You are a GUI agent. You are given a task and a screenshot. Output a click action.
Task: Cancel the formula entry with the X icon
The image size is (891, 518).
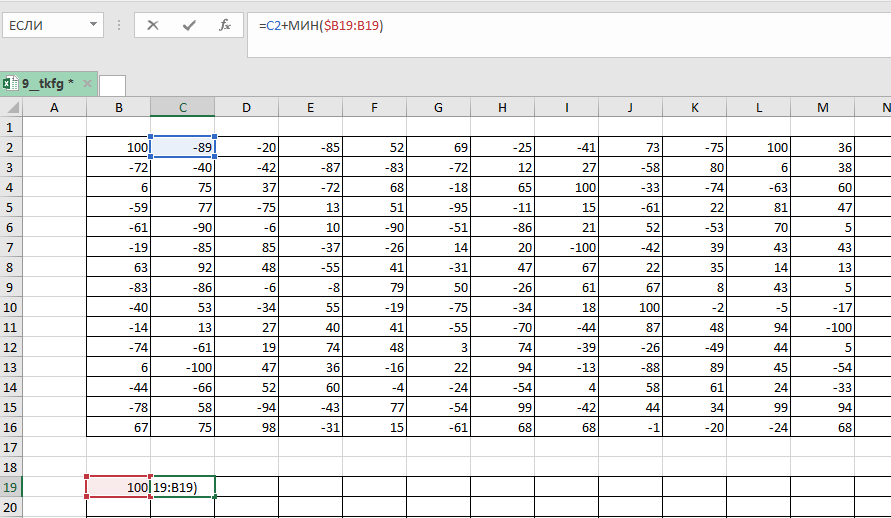(153, 25)
